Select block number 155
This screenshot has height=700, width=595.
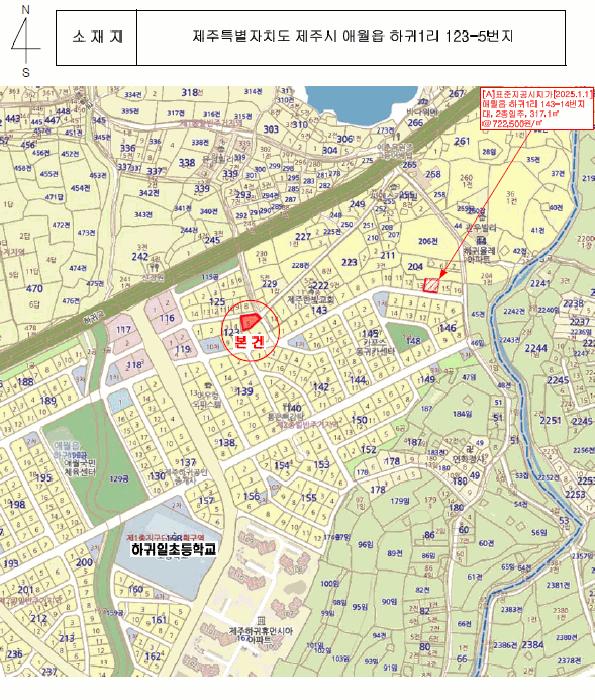point(308,498)
